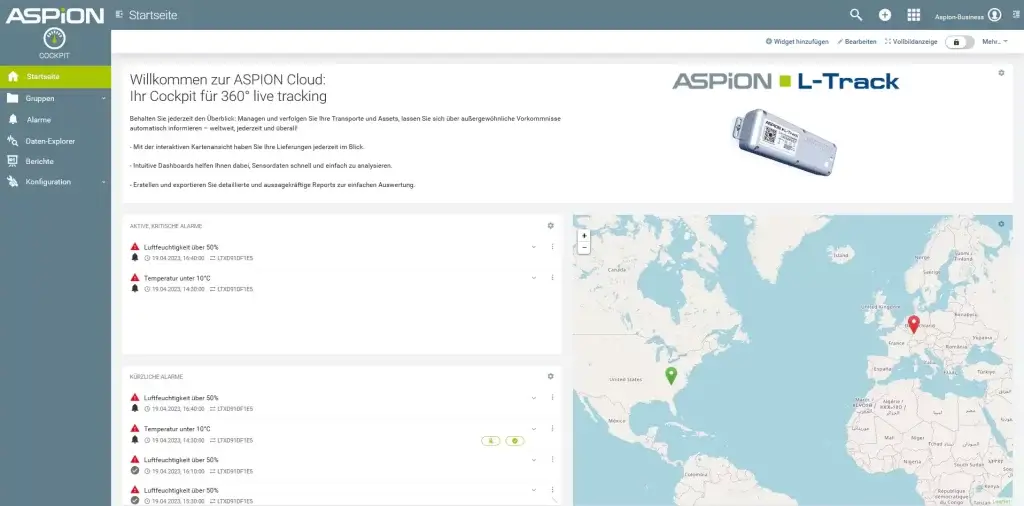Open the Aspion-Business user account icon
Screen dimensions: 1024x506
pyautogui.click(x=994, y=15)
